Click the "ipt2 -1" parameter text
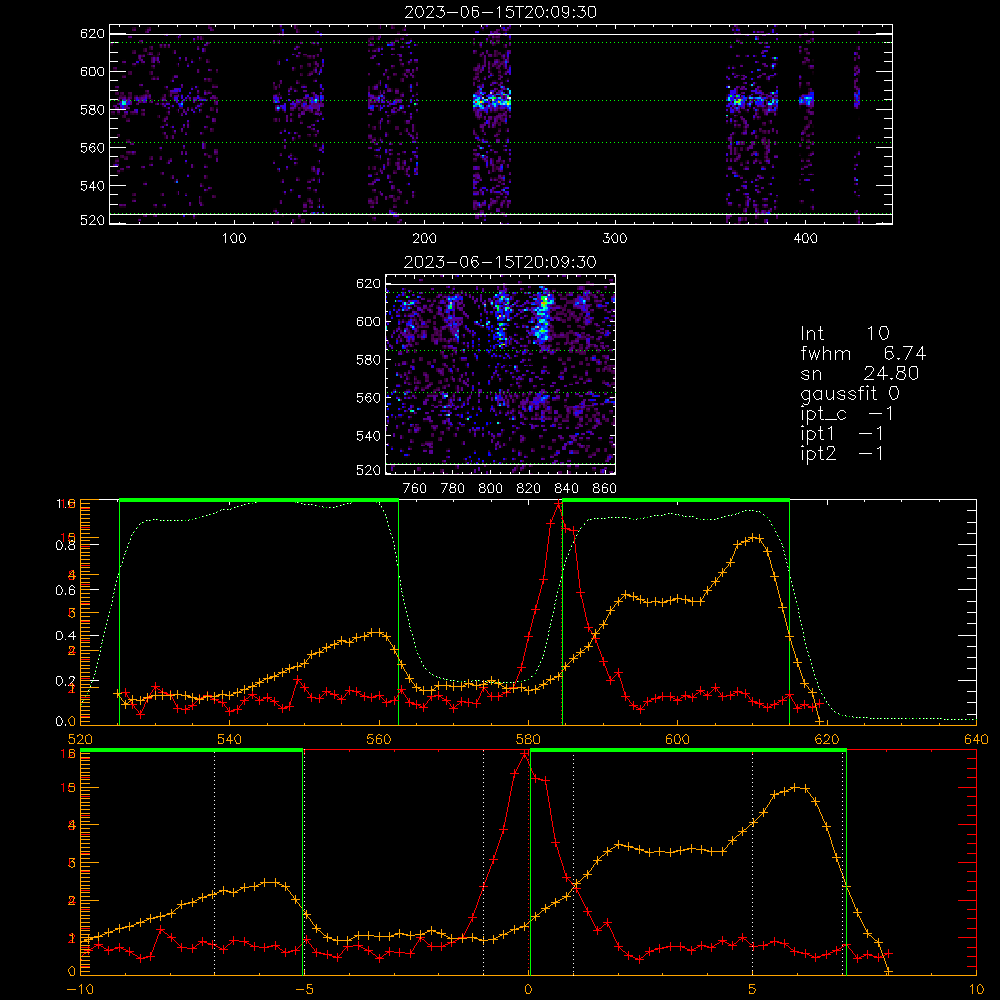Screen dimensions: 1000x1000 (842, 453)
